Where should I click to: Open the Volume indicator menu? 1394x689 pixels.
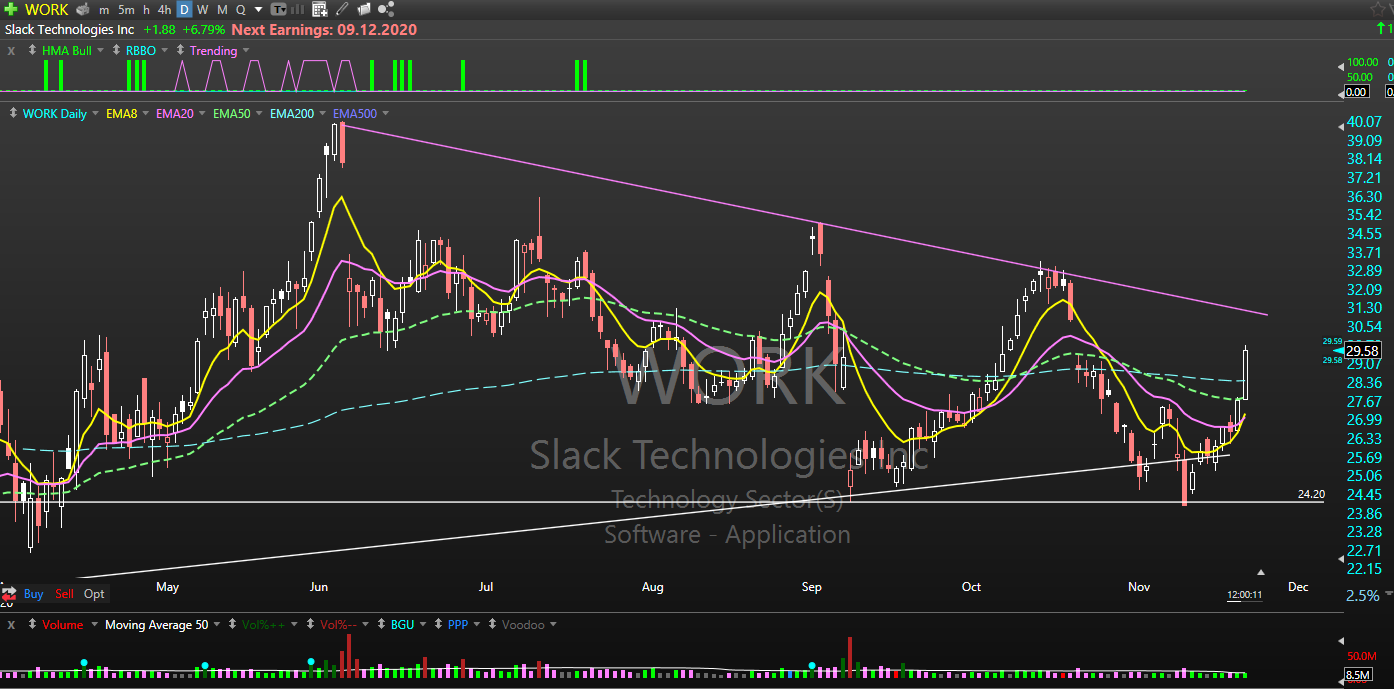[94, 625]
